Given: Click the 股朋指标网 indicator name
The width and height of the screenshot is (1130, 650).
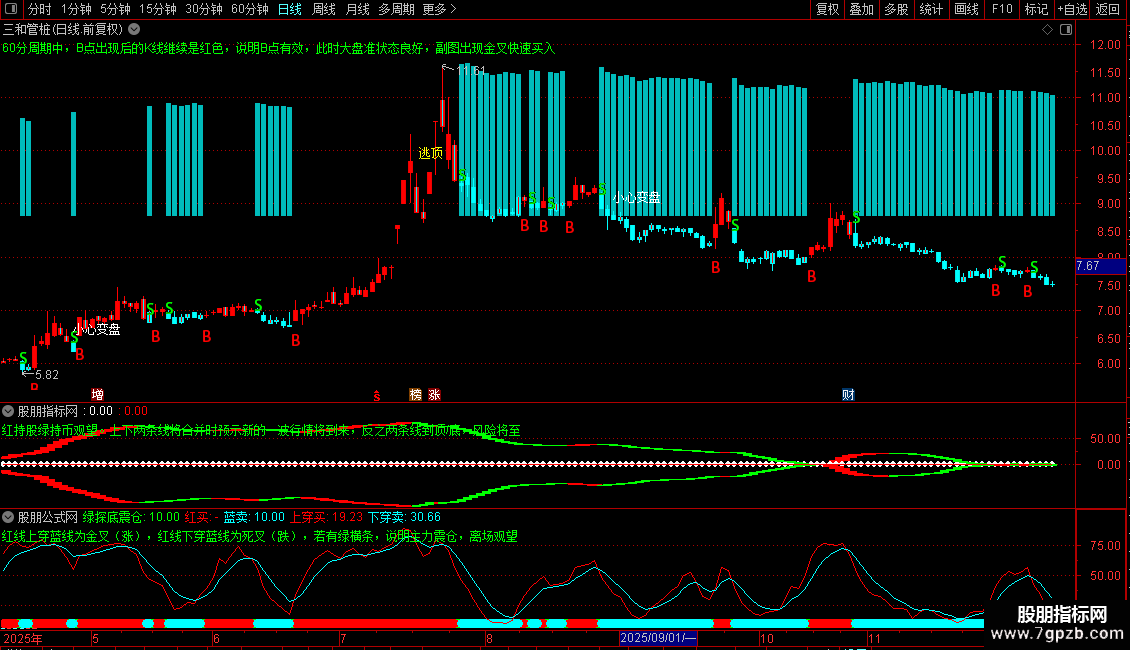Looking at the screenshot, I should (x=48, y=411).
